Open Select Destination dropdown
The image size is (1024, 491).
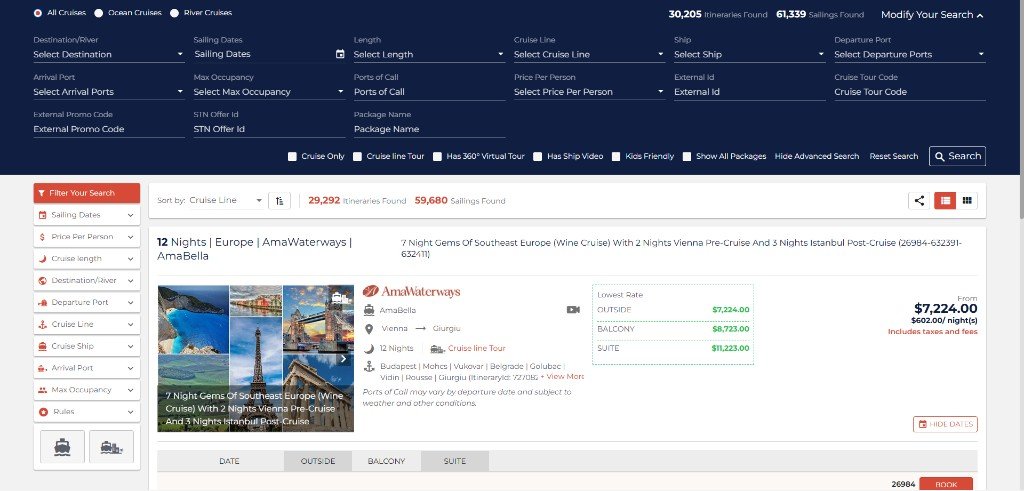tap(109, 54)
